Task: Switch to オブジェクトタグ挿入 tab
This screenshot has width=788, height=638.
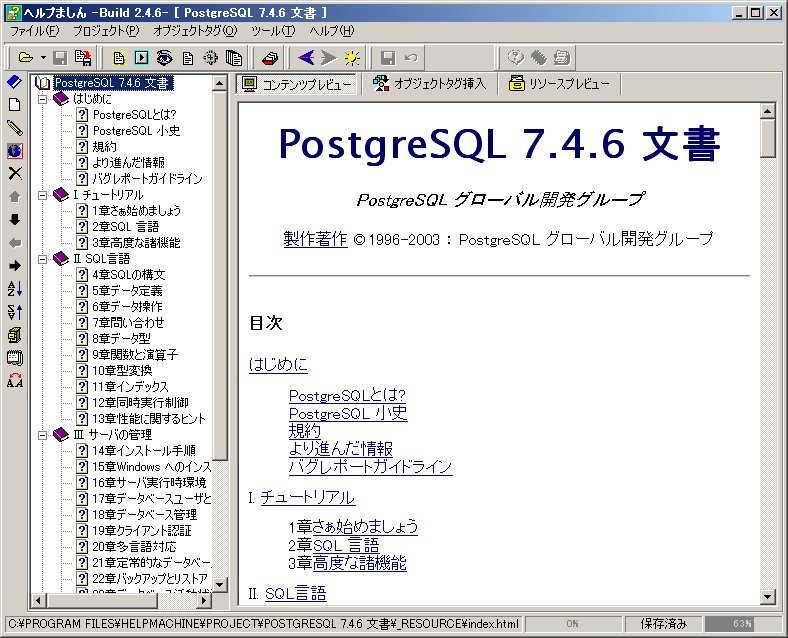Action: [x=429, y=84]
